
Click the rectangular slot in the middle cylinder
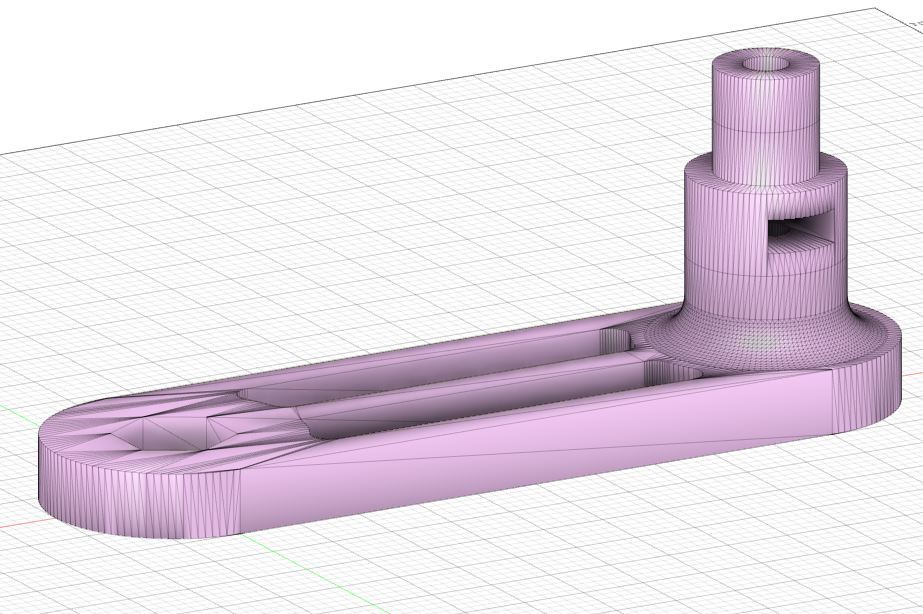coord(801,232)
